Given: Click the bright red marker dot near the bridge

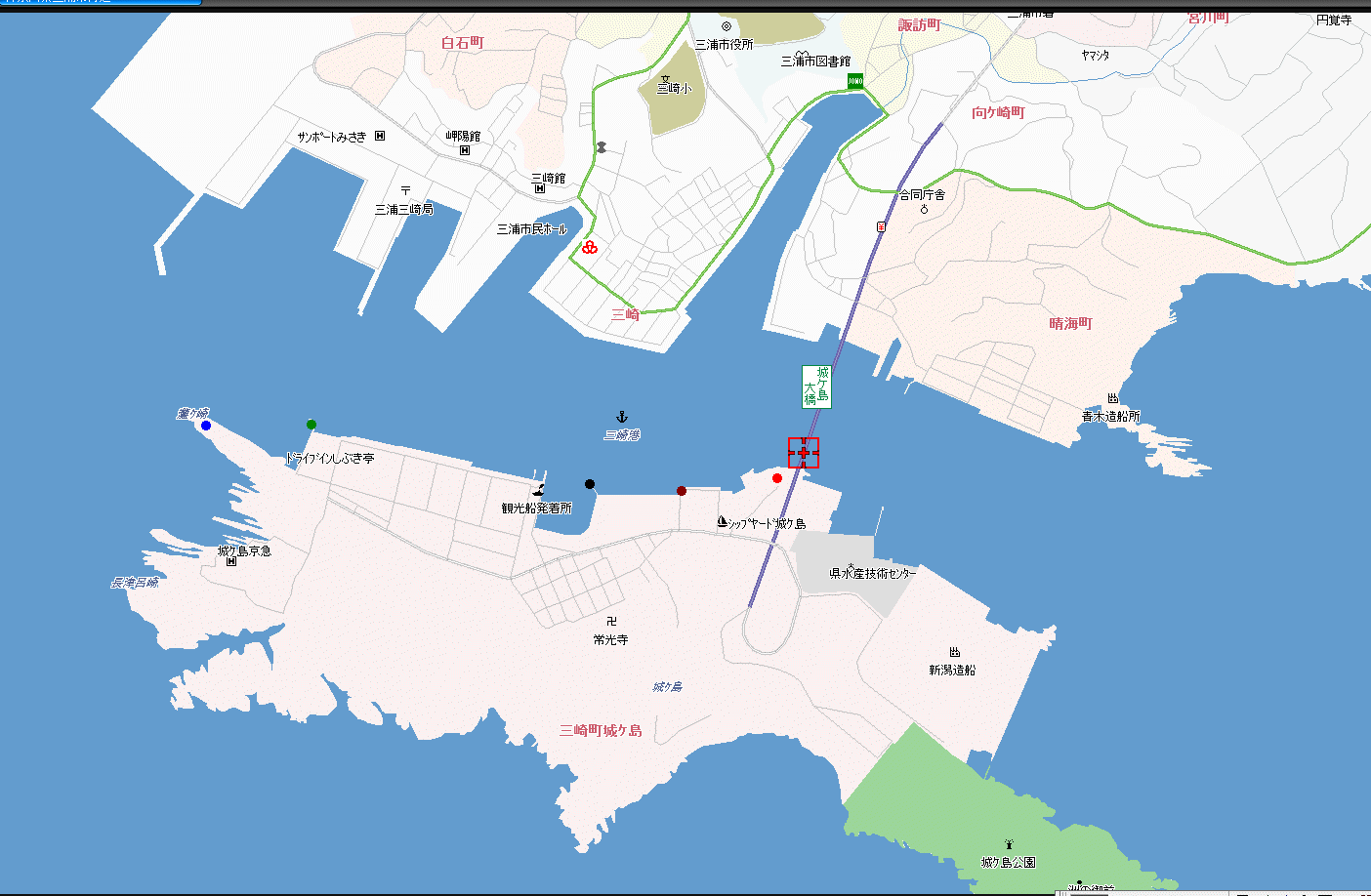Looking at the screenshot, I should coord(777,478).
